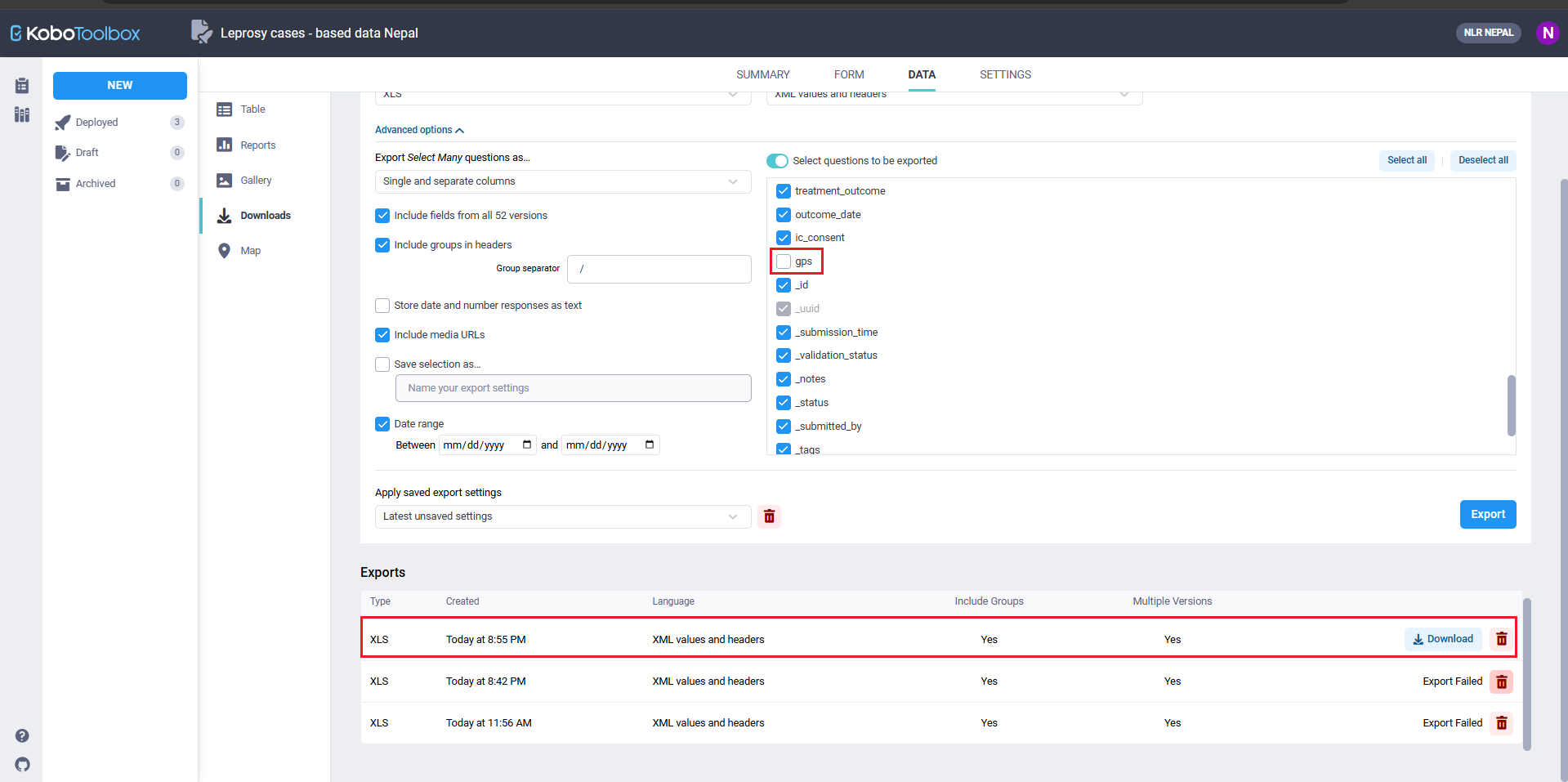Click the projects list icon in left rail
1568x782 pixels.
(22, 86)
